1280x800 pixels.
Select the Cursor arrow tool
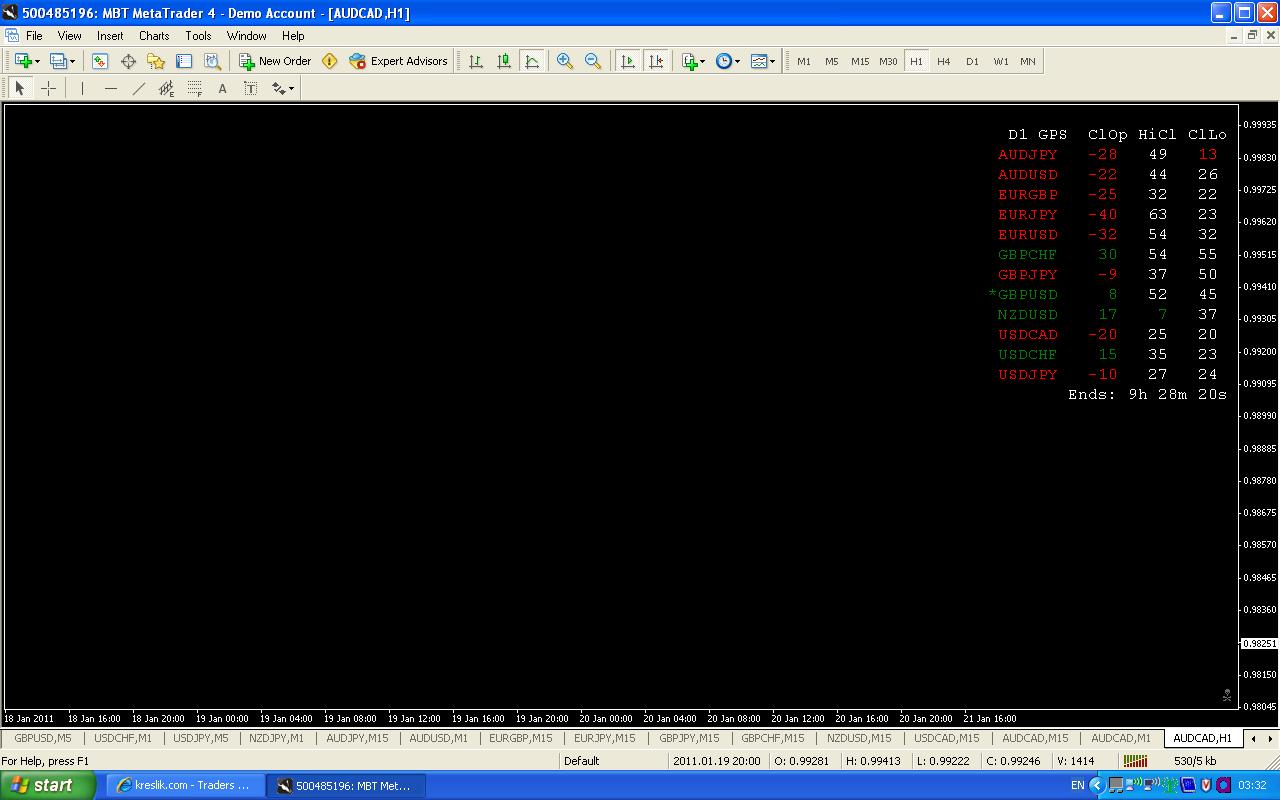[x=20, y=88]
